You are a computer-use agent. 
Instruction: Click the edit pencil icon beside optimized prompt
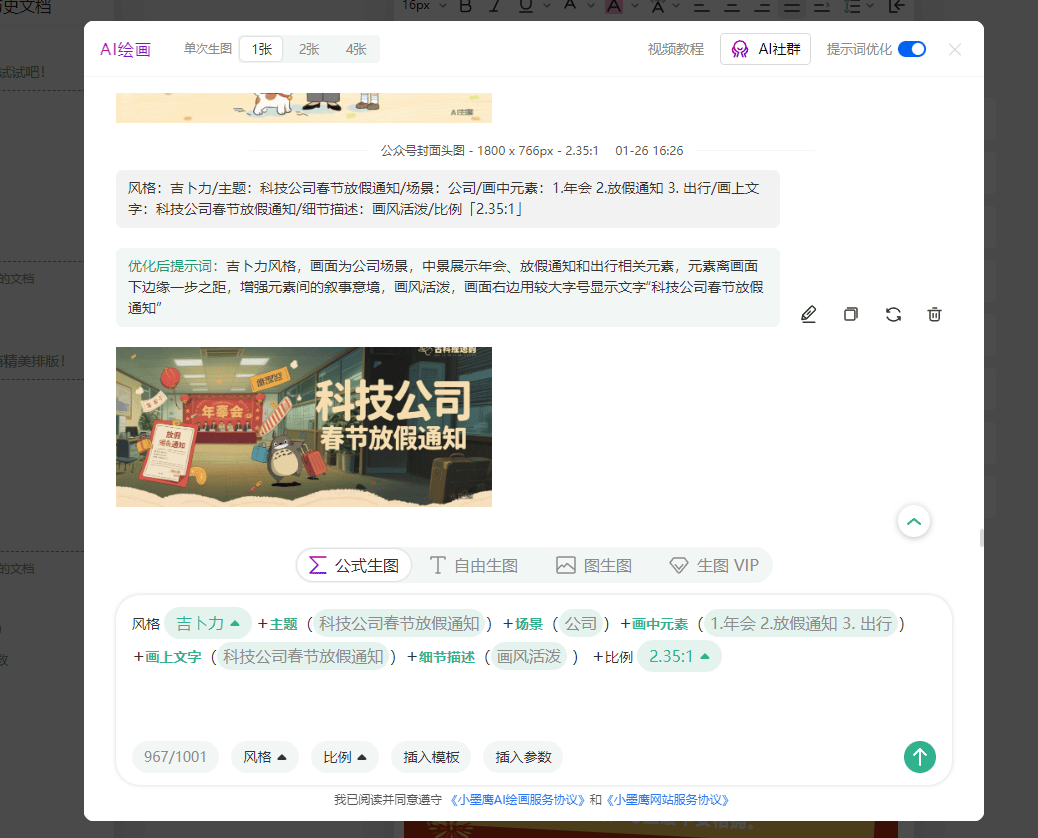(x=809, y=314)
